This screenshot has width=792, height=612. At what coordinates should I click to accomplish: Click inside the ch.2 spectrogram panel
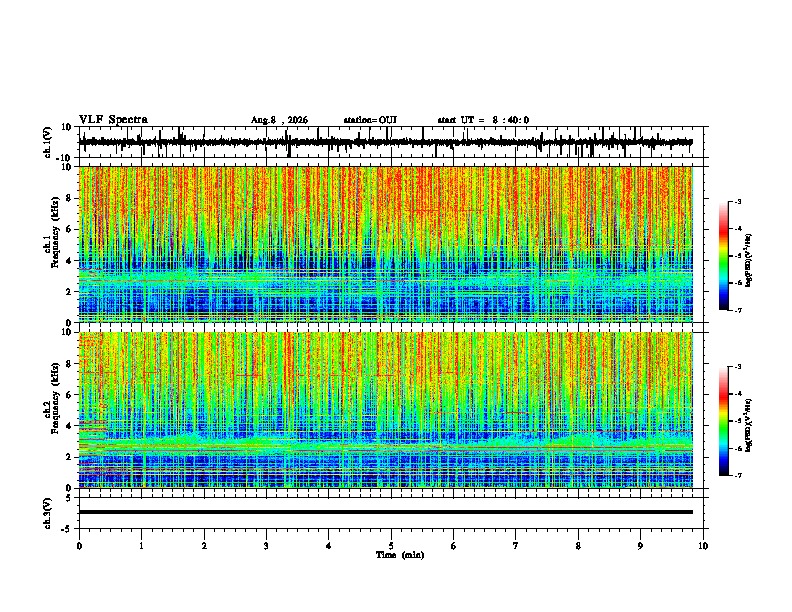pyautogui.click(x=385, y=410)
